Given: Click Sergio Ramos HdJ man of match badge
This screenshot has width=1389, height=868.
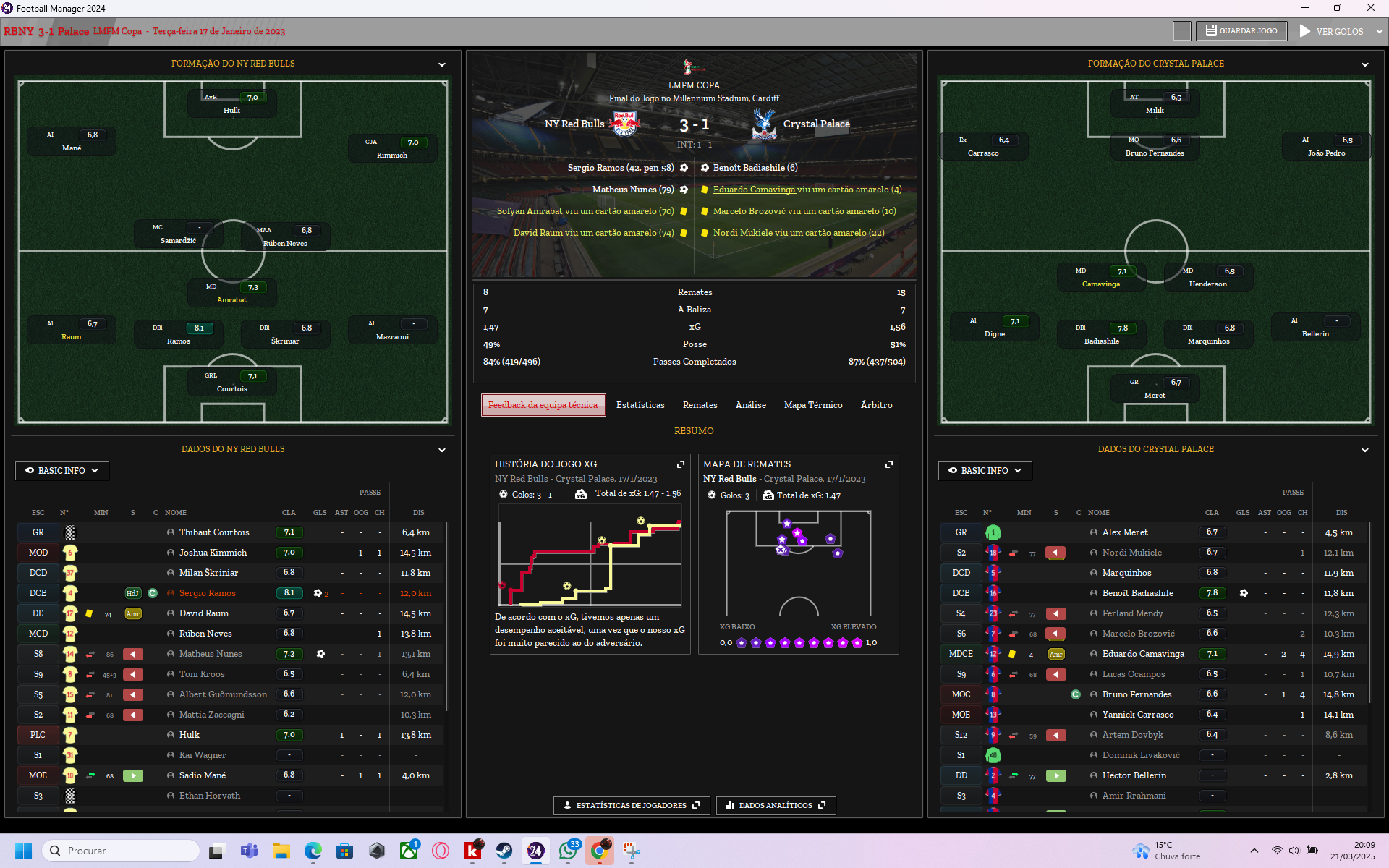Looking at the screenshot, I should (x=132, y=593).
